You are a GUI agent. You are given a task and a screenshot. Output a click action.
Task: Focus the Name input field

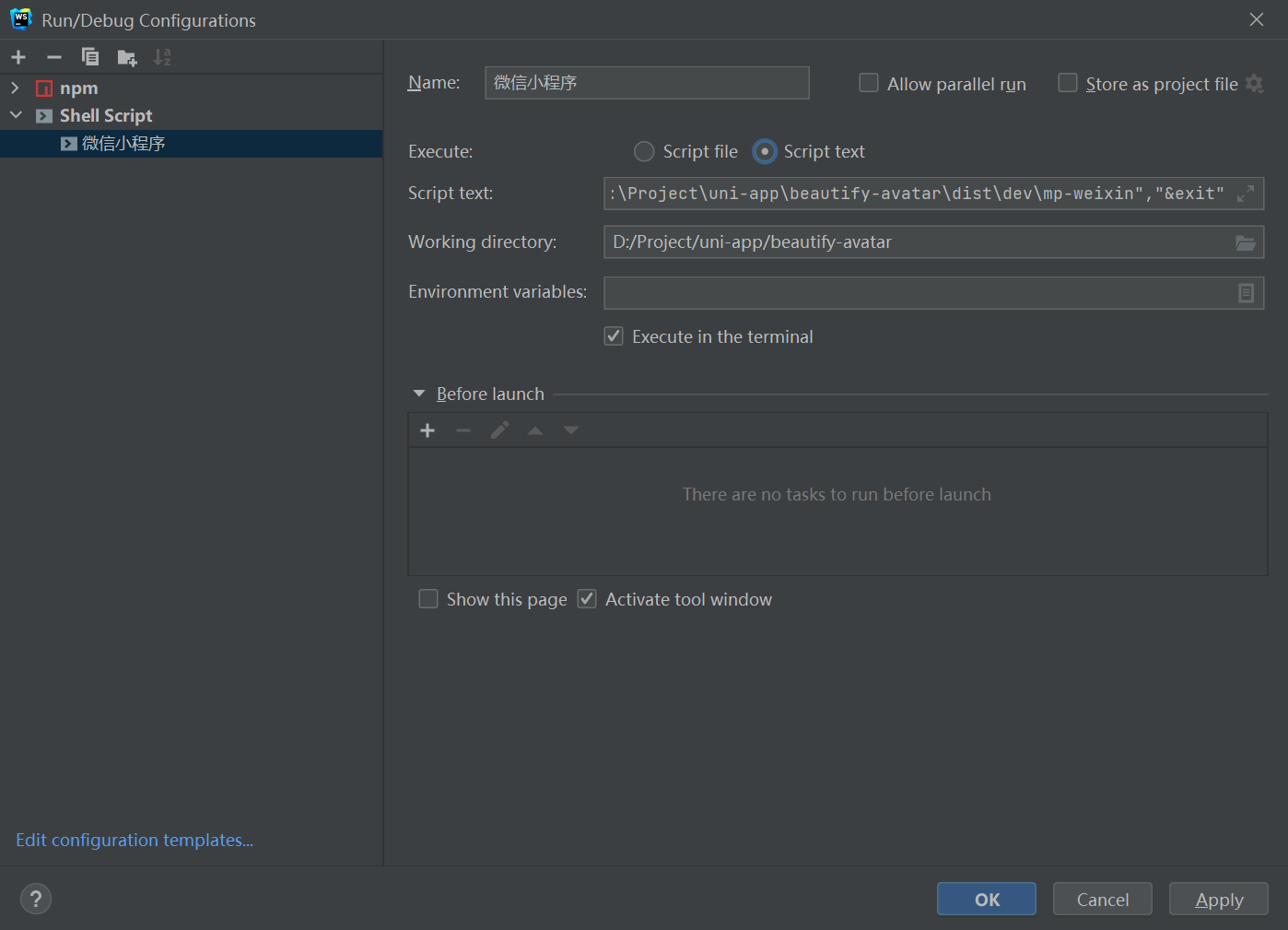(647, 83)
